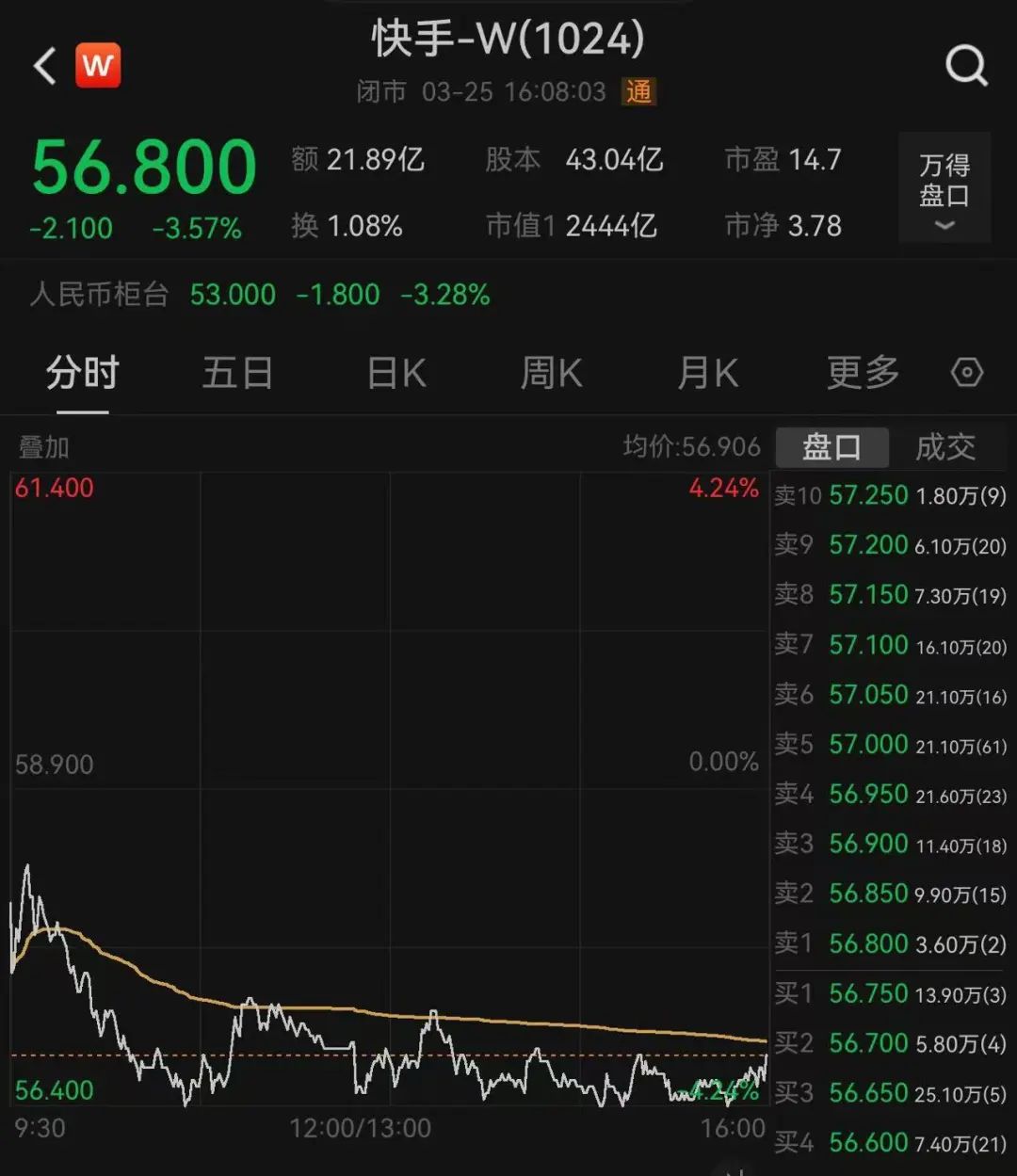Tap the intraday price line chart

(388, 791)
